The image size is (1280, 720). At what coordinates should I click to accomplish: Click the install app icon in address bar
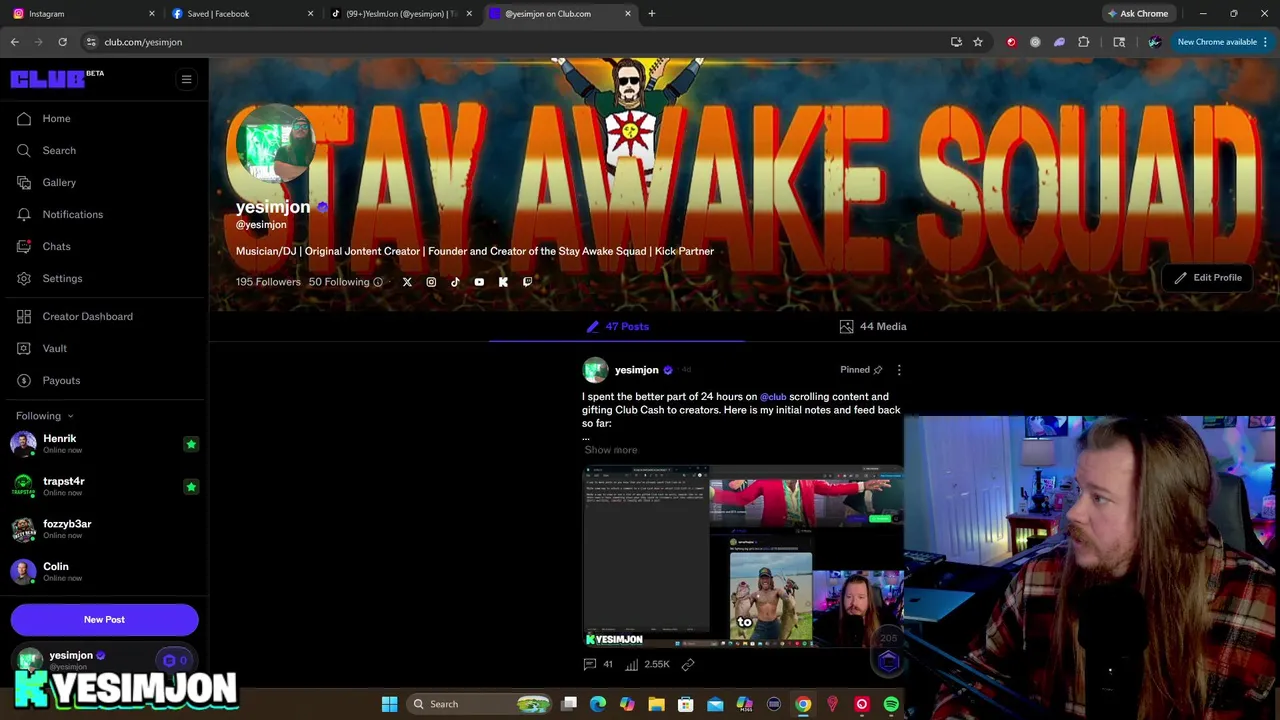[x=956, y=42]
